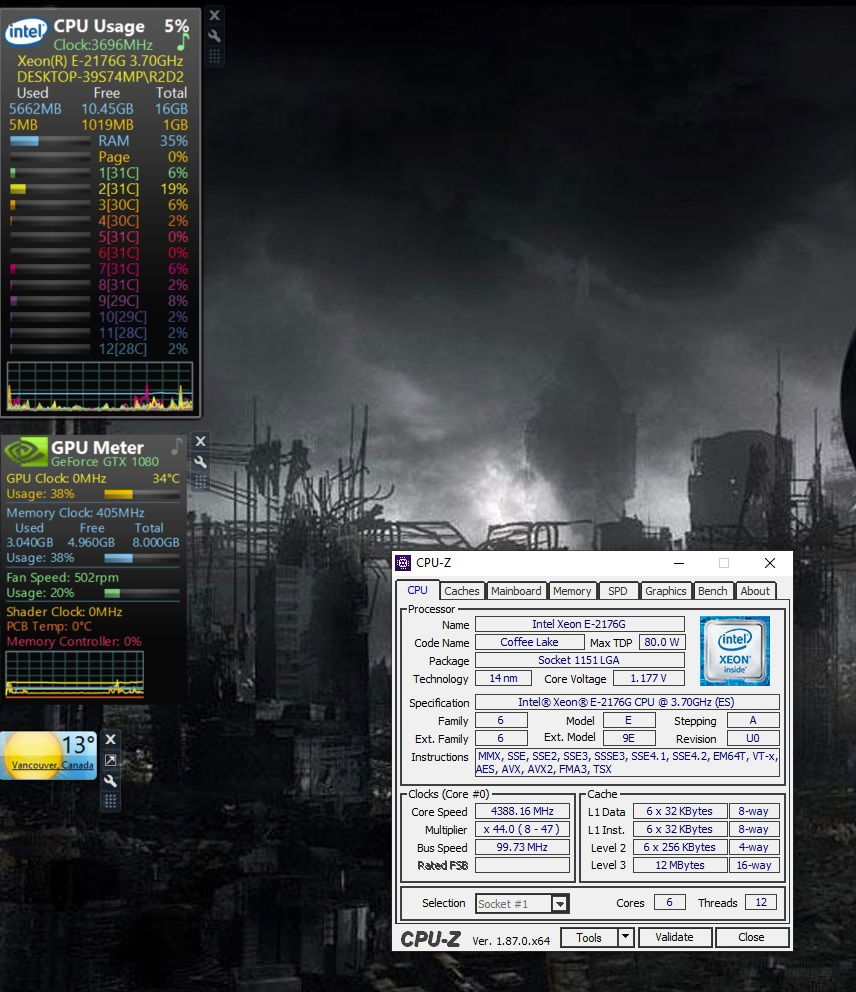Click the Nvidia logo in GPU Meter
Viewport: 856px width, 992px height.
click(x=26, y=451)
